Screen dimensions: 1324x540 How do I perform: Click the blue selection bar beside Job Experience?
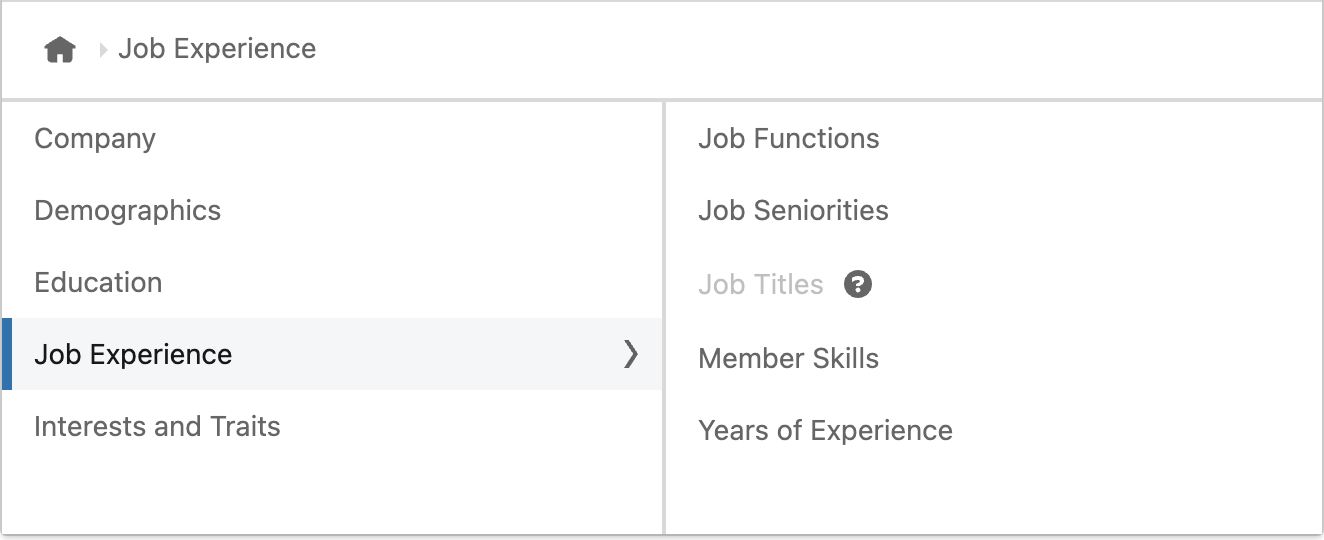tap(7, 354)
